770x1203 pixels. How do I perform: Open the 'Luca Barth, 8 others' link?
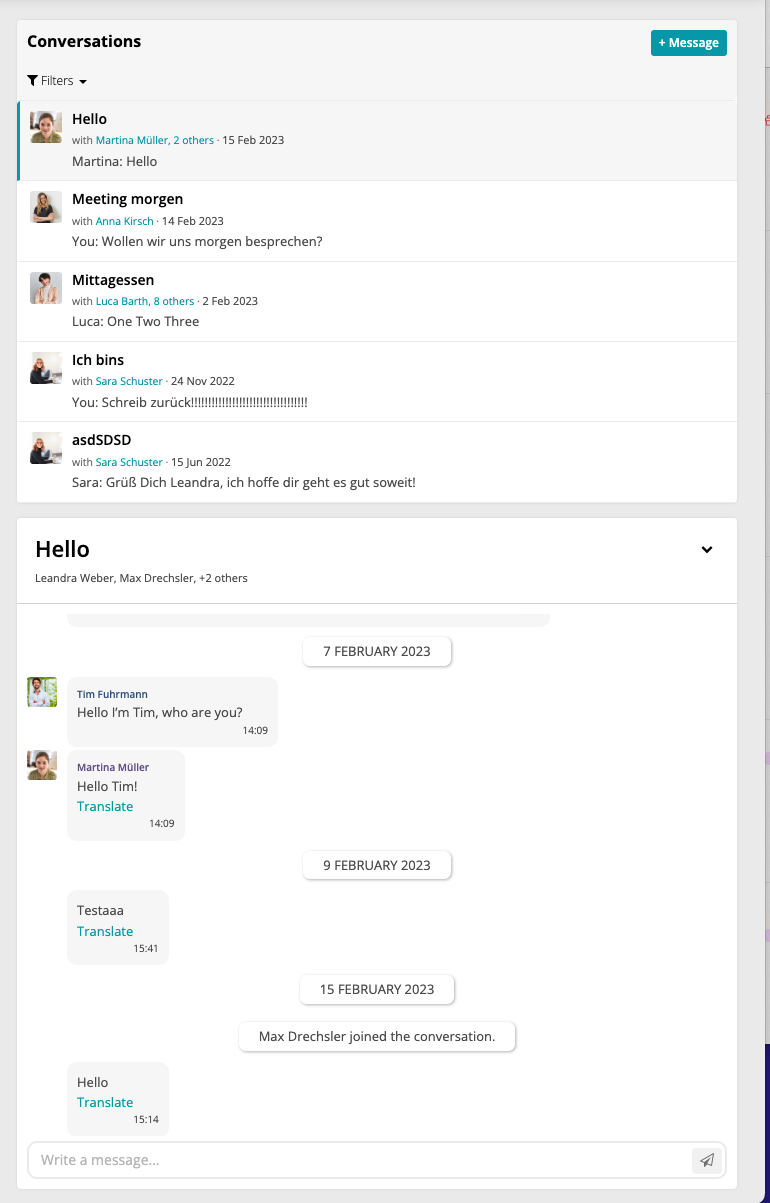[145, 300]
